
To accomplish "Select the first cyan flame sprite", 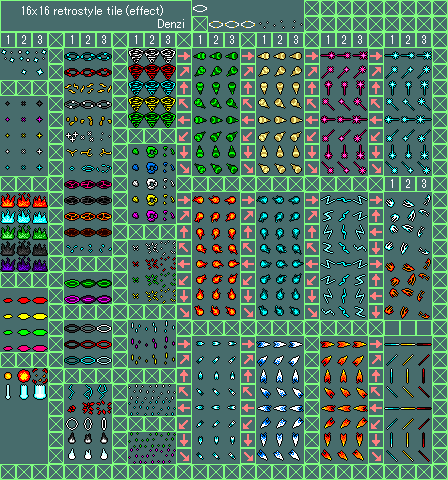I will 8,216.
